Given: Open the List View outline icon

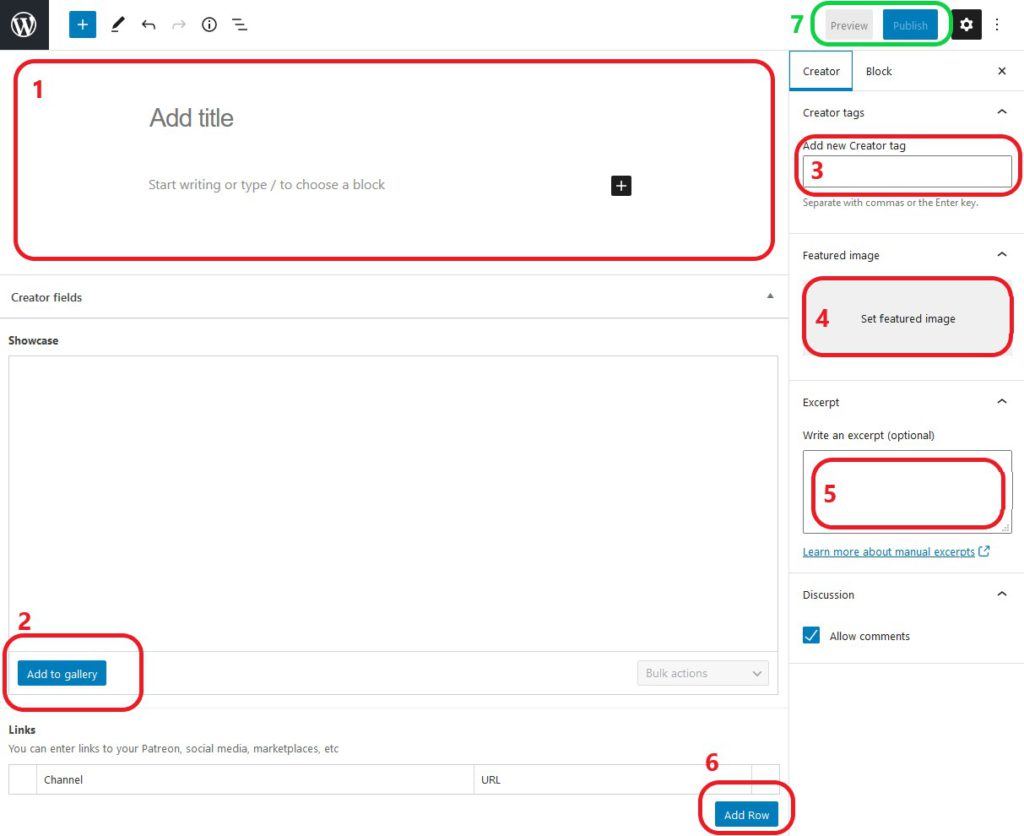Looking at the screenshot, I should point(239,24).
